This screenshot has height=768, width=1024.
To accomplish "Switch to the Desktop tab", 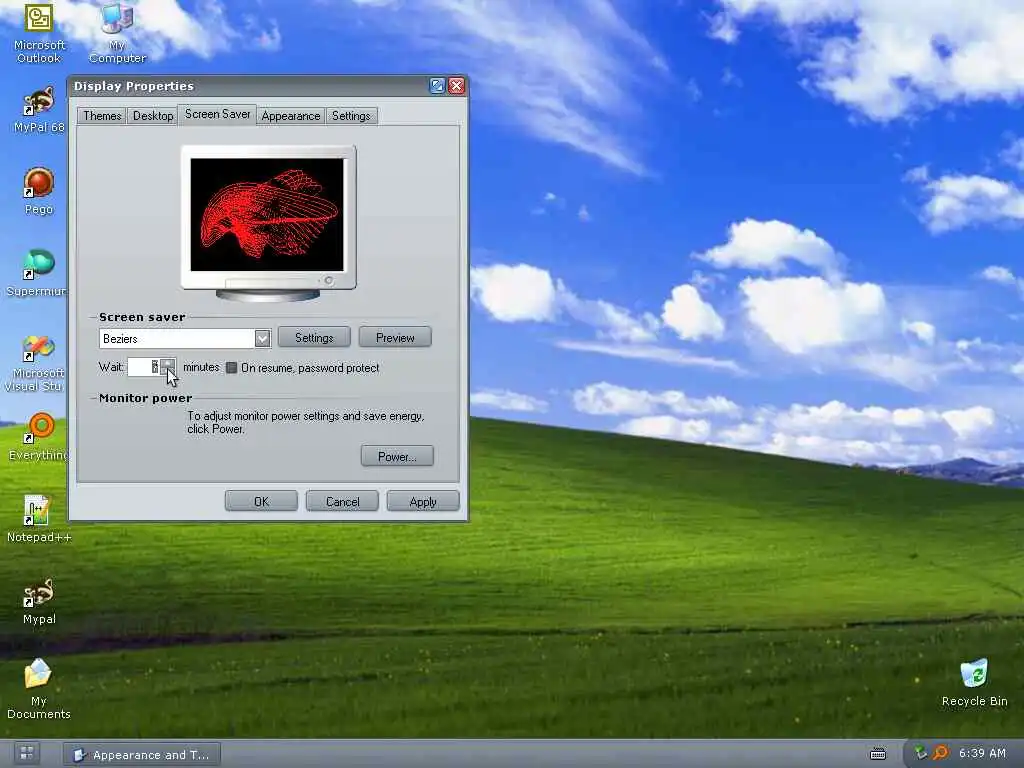I will click(153, 116).
